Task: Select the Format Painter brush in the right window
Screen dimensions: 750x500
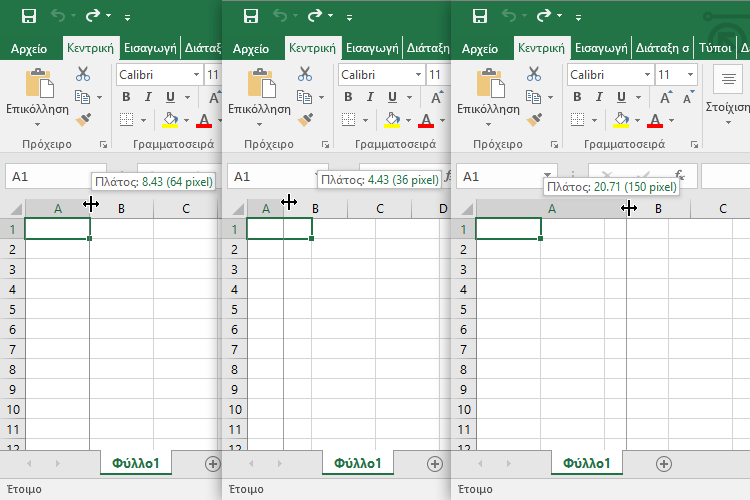Action: click(534, 120)
